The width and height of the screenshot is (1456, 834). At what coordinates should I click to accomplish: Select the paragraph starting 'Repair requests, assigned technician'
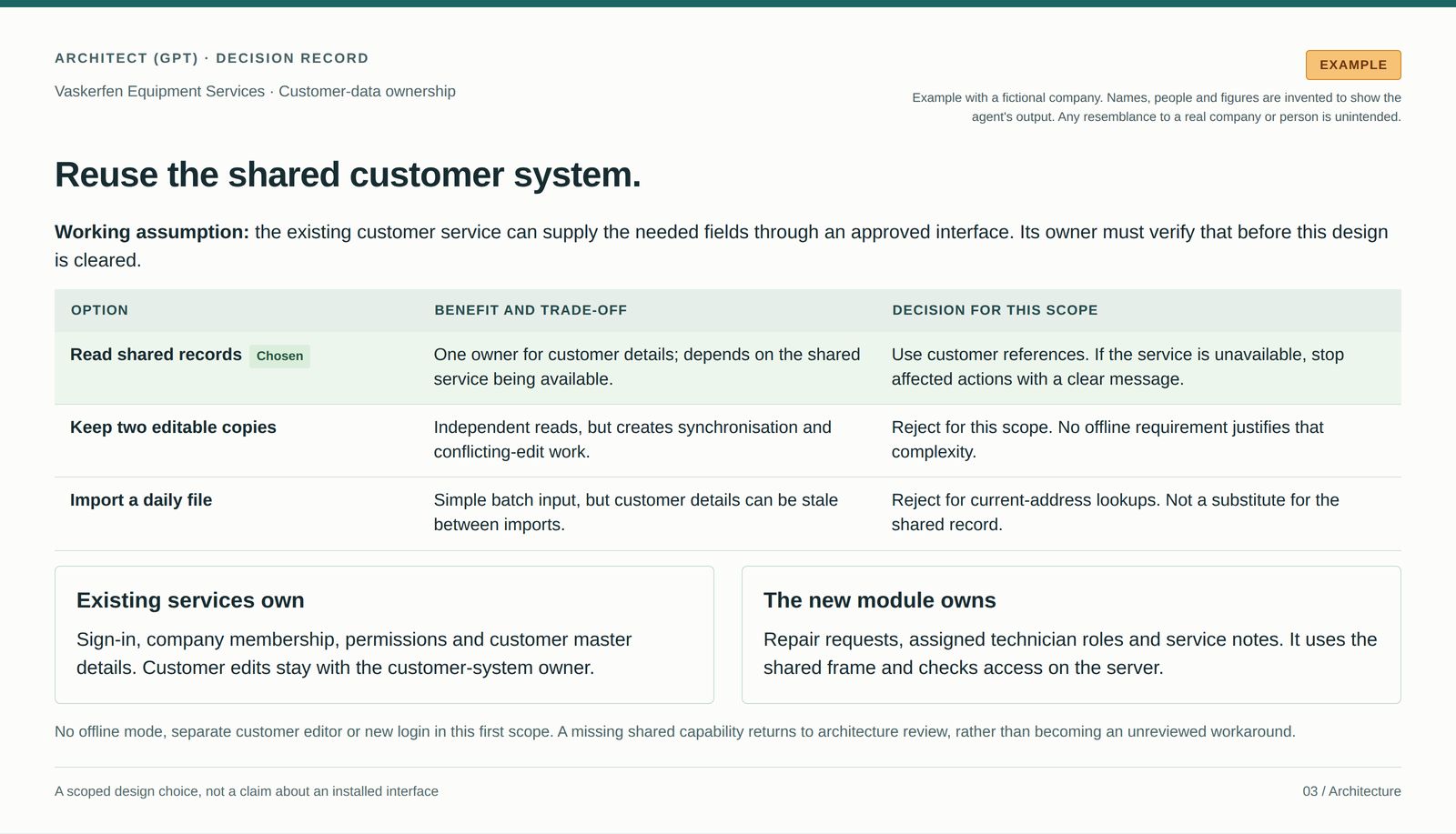(x=1070, y=654)
